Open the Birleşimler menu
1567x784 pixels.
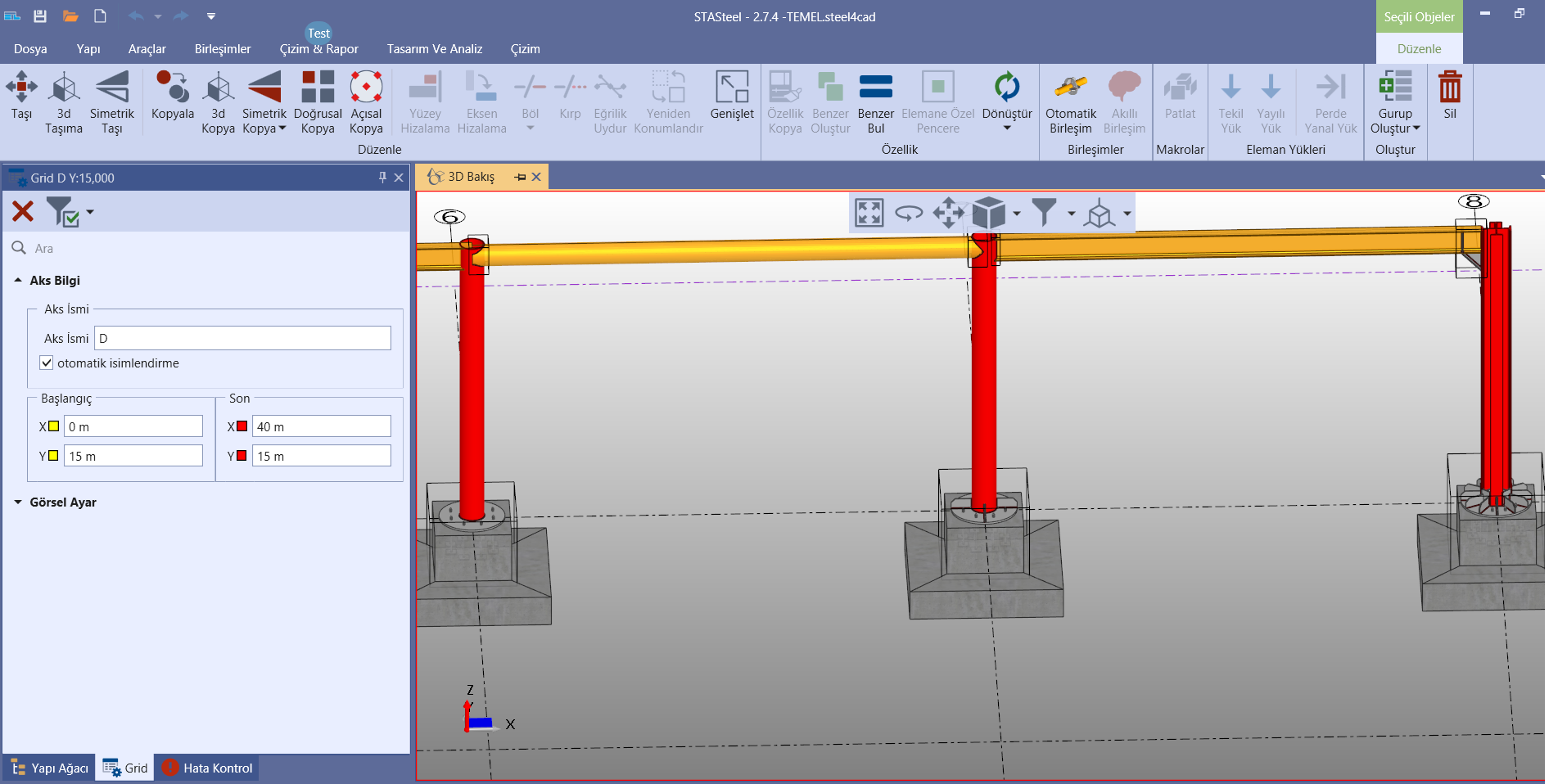(223, 49)
